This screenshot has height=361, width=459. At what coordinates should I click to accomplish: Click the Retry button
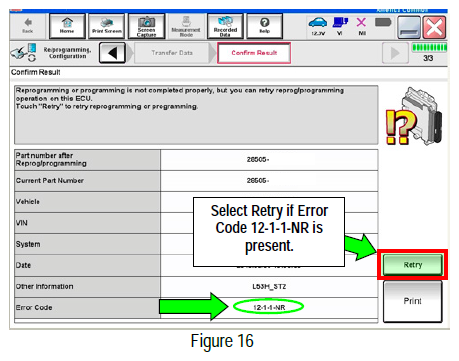click(413, 265)
